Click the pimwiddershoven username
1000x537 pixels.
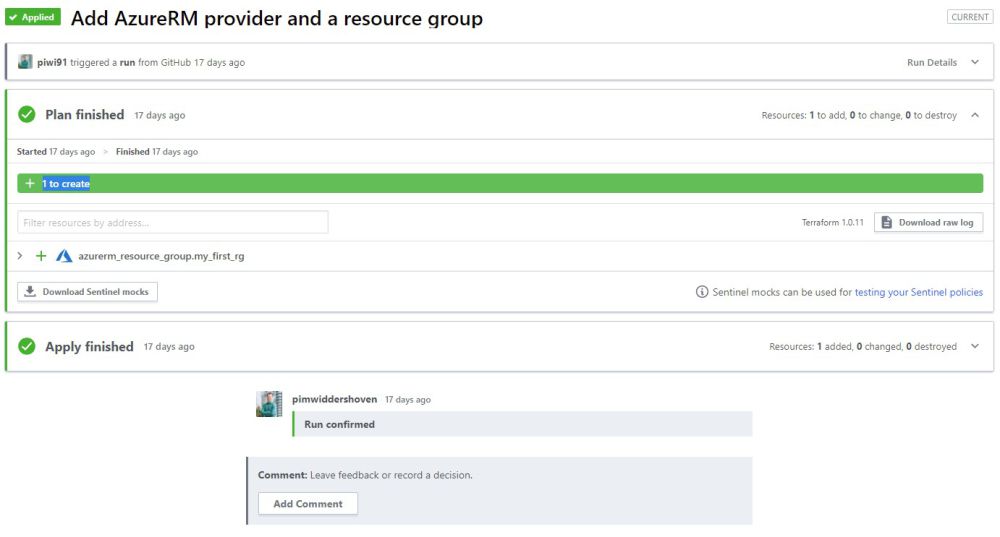click(334, 399)
